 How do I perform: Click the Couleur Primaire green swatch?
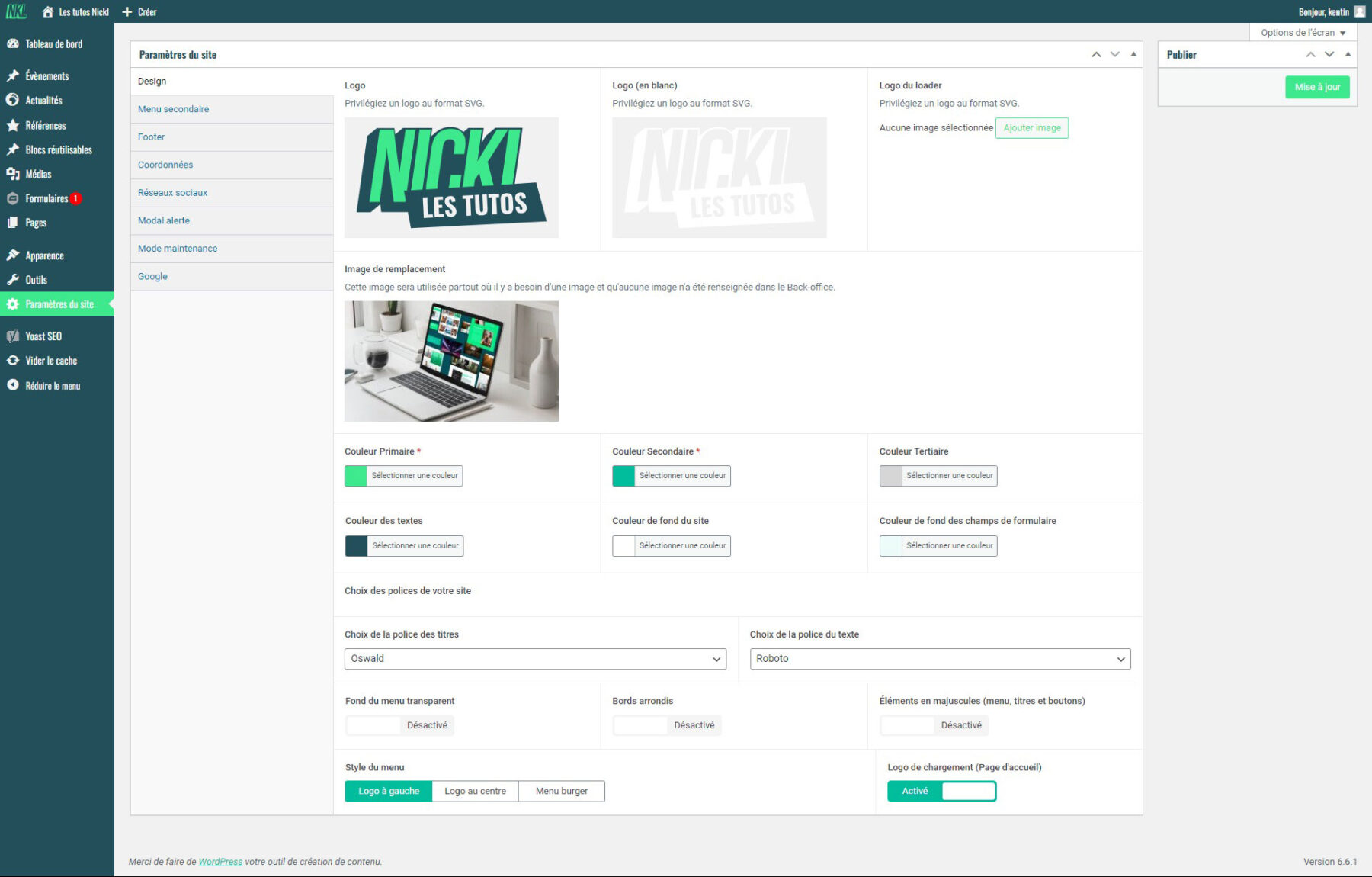(356, 476)
